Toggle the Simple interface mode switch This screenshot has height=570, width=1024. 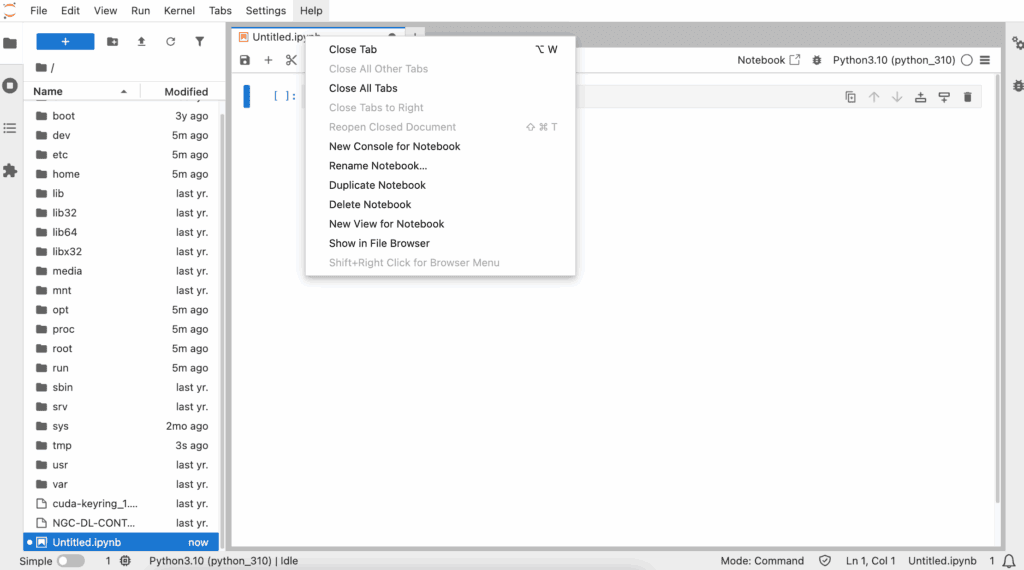[x=70, y=561]
